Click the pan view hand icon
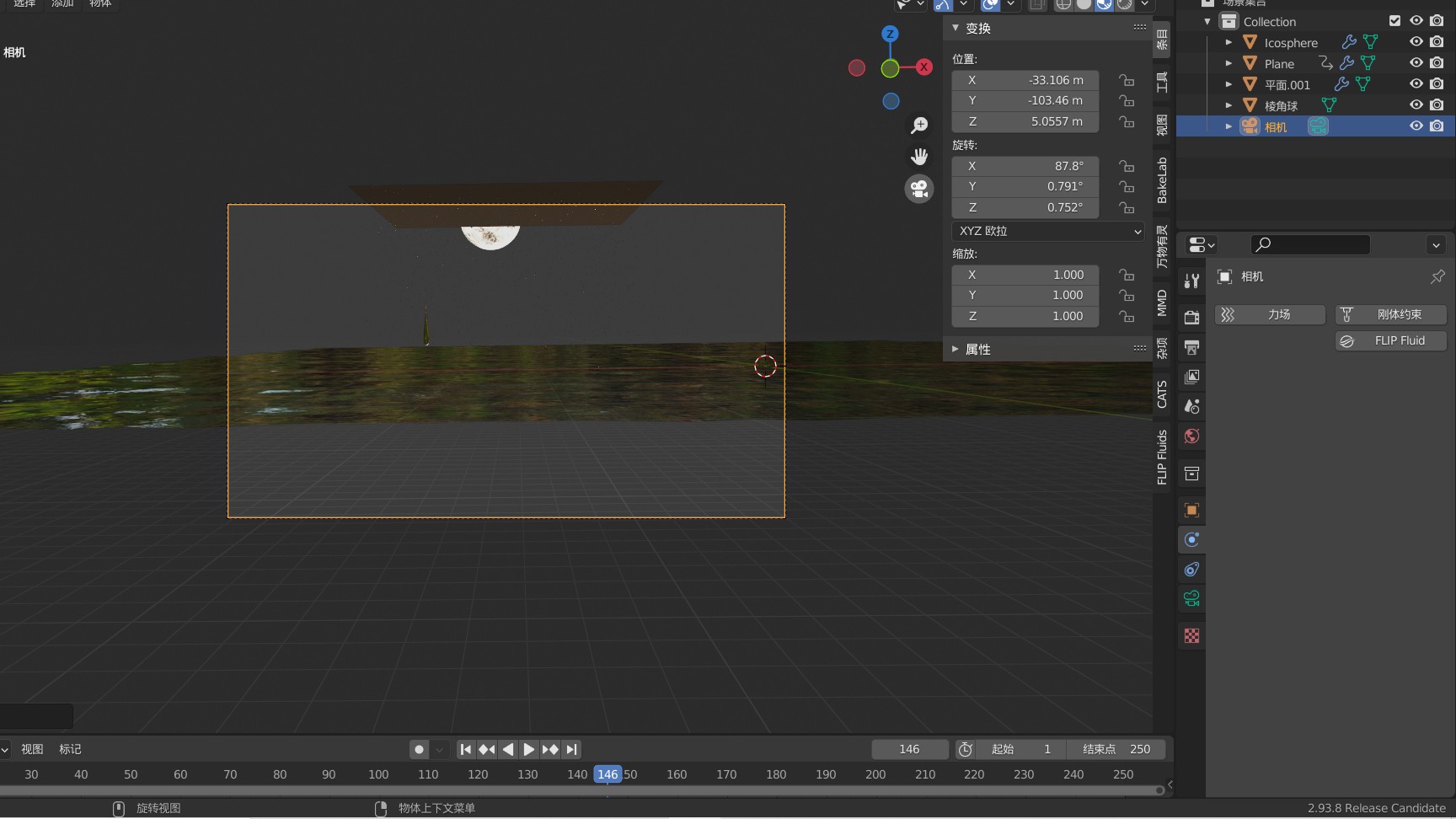Screen dimensions: 1456x819 coord(919,157)
